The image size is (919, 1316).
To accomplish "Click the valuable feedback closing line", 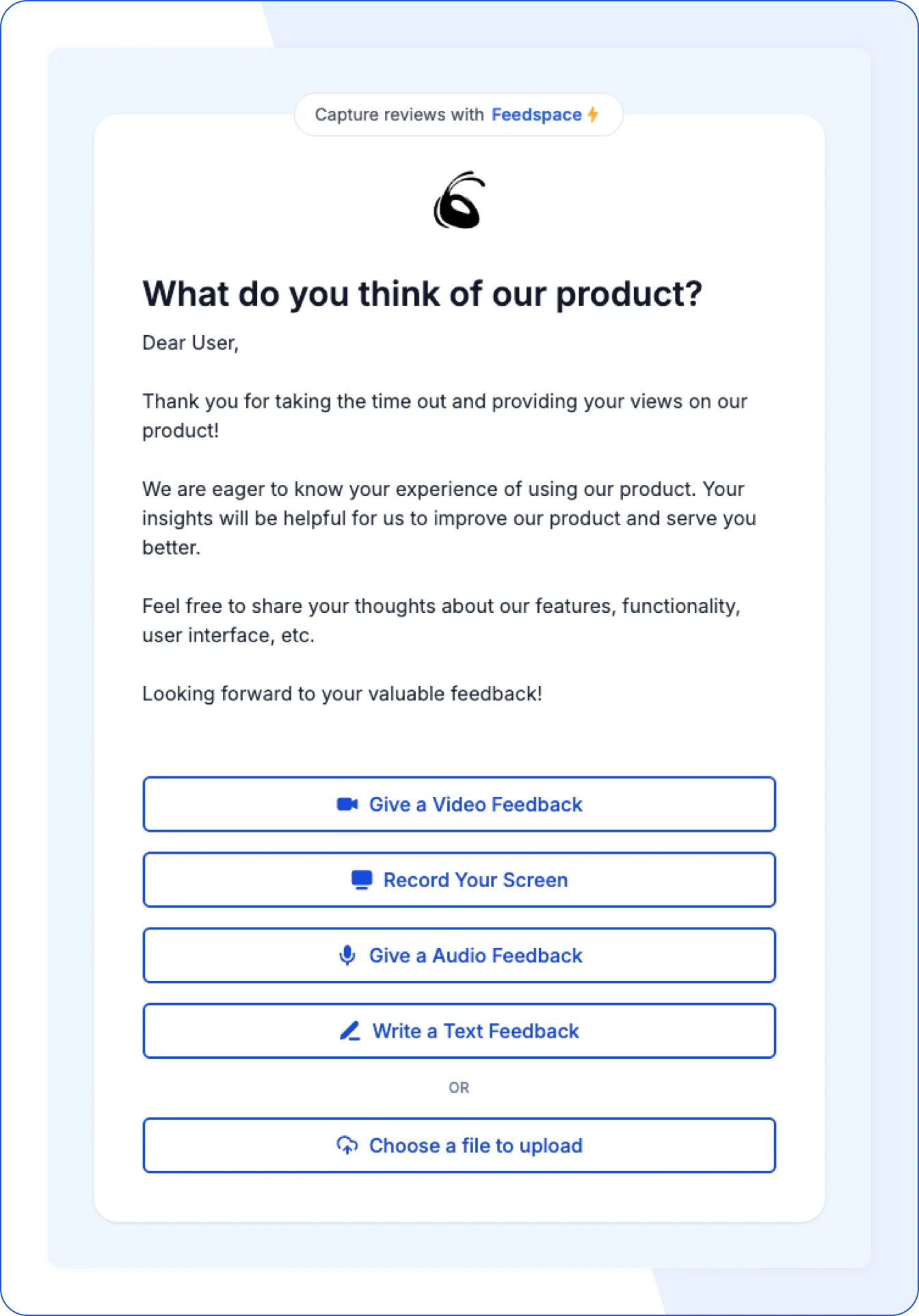I will tap(341, 693).
